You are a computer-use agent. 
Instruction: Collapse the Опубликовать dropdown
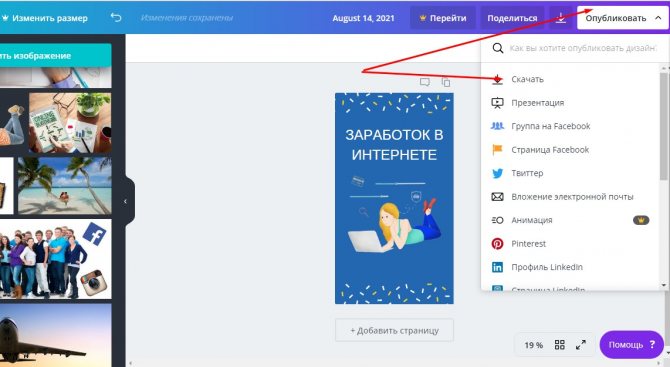[x=658, y=18]
